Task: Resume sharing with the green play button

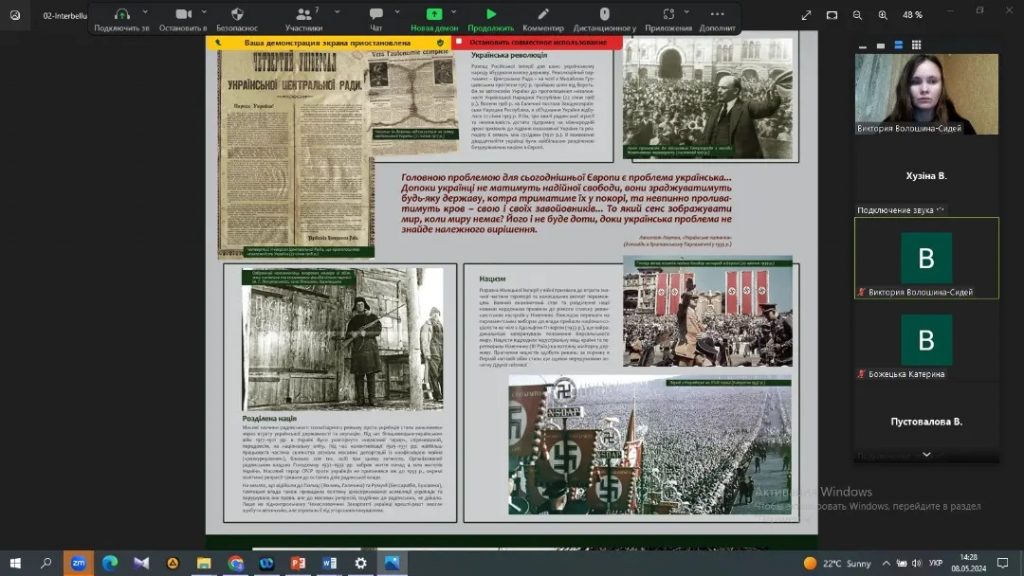Action: pyautogui.click(x=491, y=15)
